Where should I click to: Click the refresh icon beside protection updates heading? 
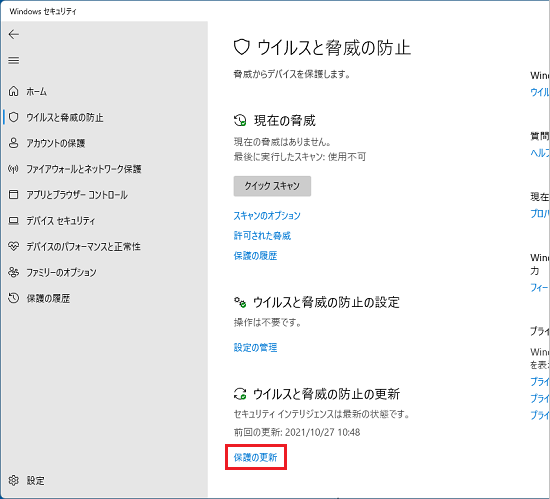(x=240, y=394)
